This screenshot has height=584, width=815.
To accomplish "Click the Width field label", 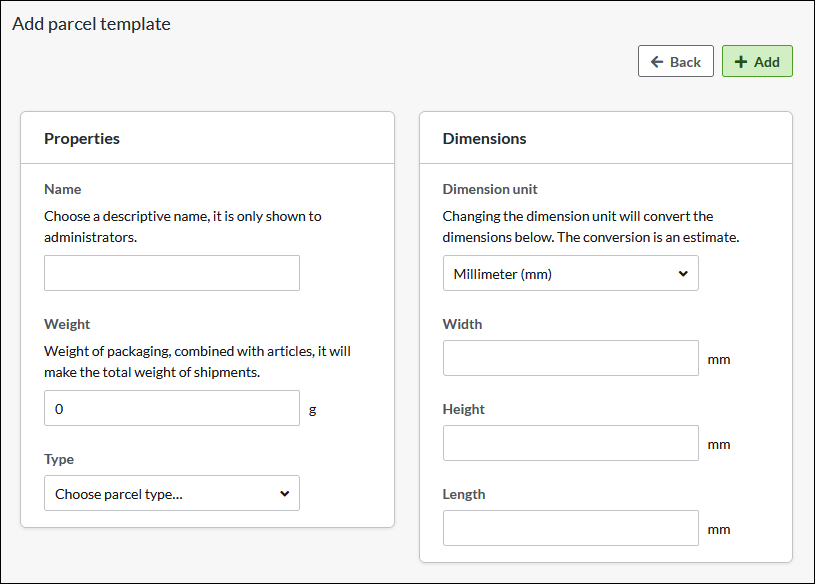I will pos(462,324).
